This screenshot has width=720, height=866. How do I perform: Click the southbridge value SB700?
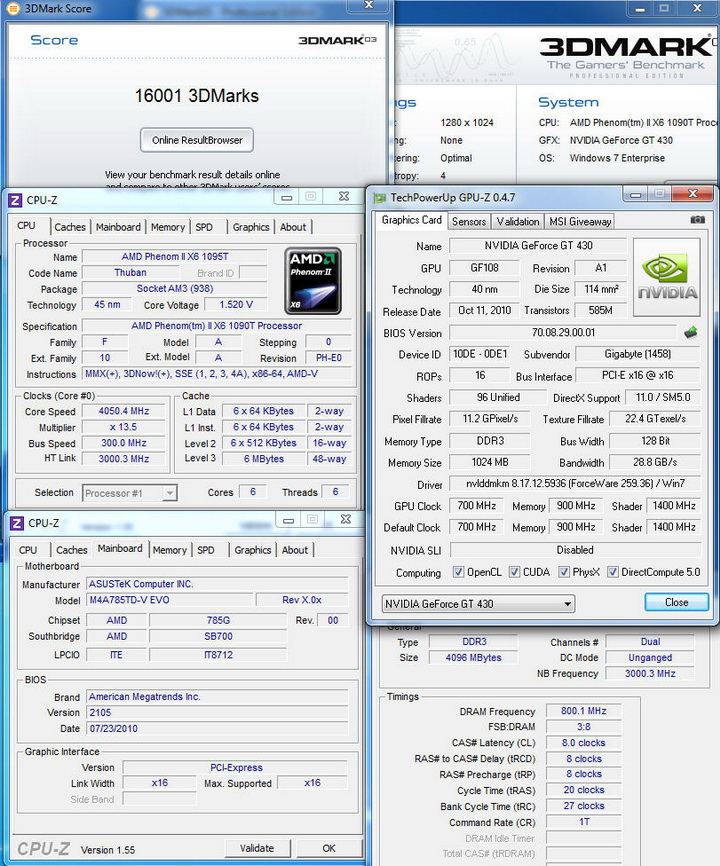(x=218, y=636)
